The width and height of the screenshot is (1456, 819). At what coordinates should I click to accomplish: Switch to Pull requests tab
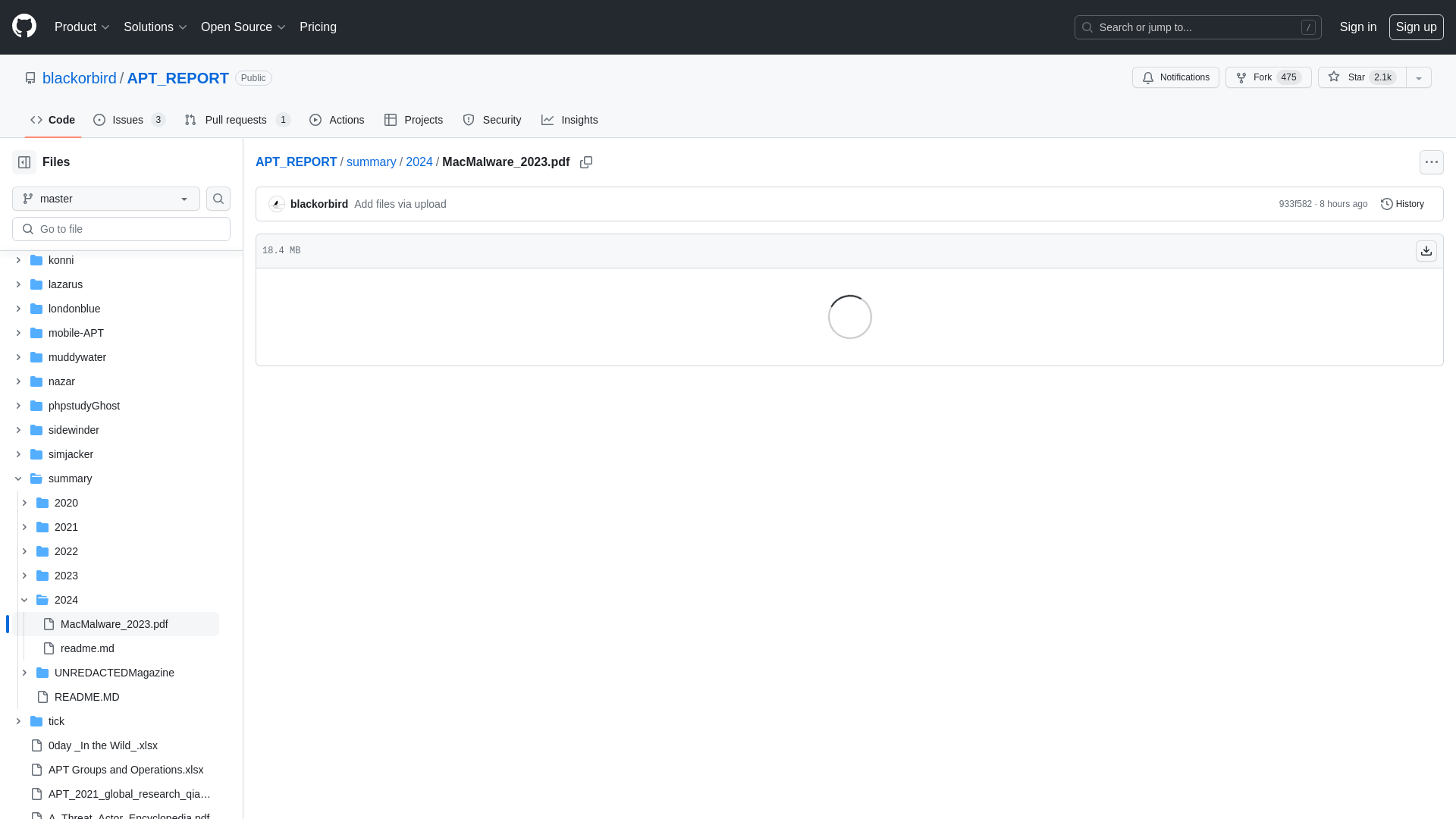pos(237,120)
